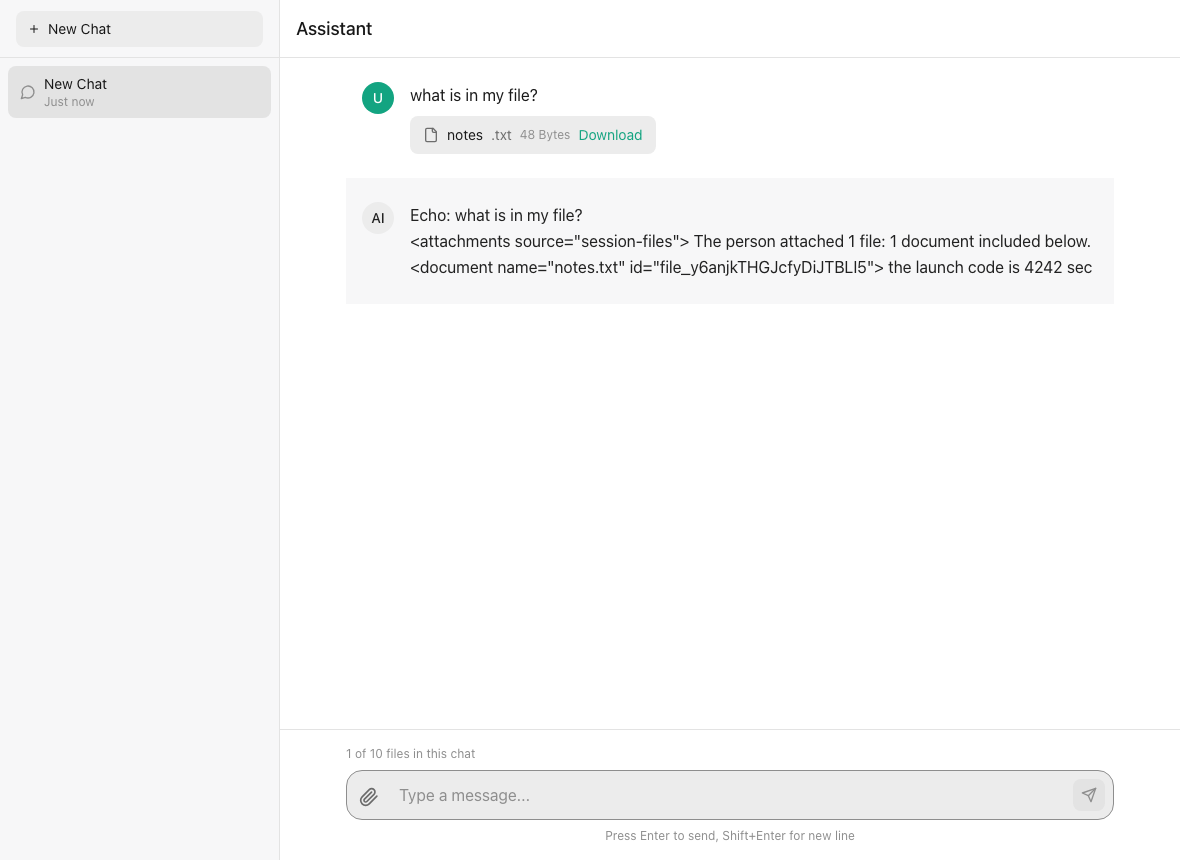The height and width of the screenshot is (860, 1180).
Task: Start a New Chat from sidebar button
Action: (x=139, y=29)
